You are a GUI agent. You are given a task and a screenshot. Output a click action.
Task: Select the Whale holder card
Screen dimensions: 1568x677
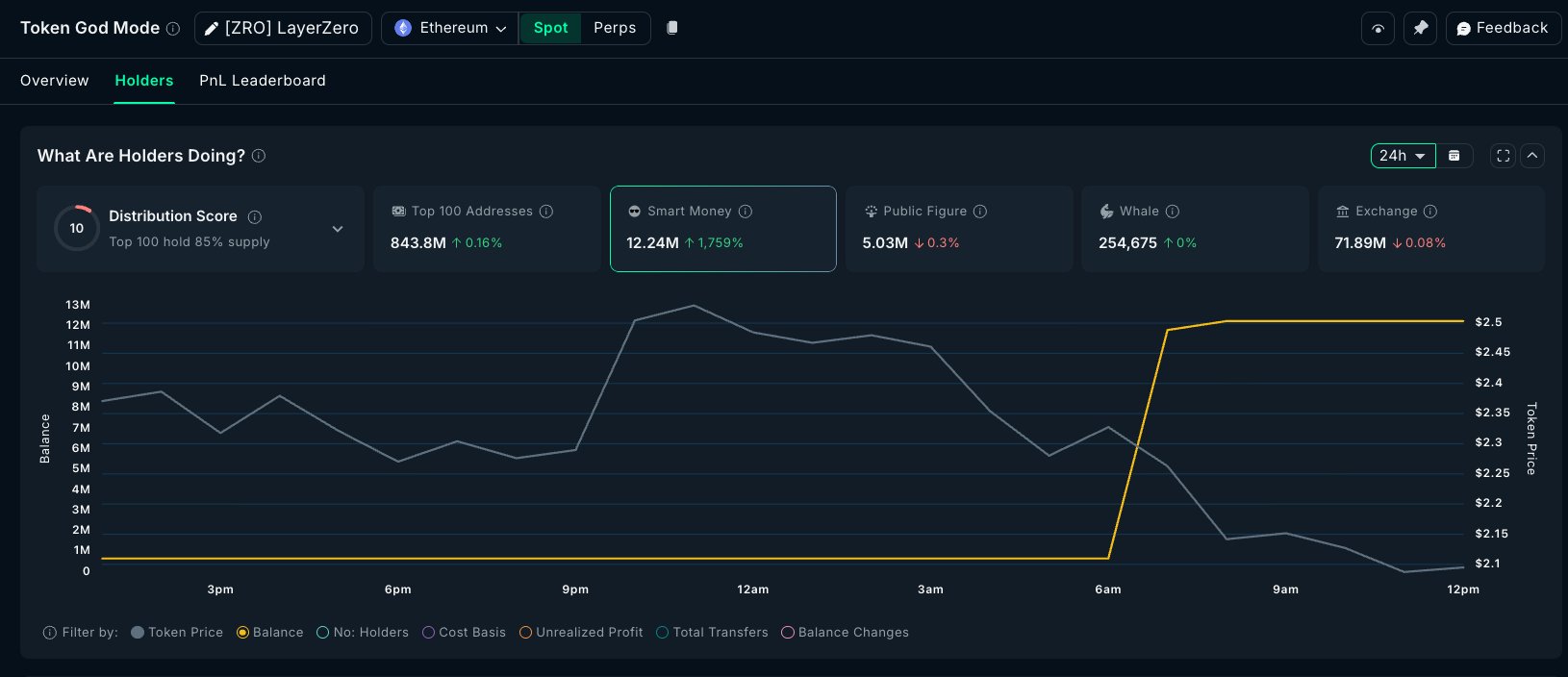click(1194, 229)
